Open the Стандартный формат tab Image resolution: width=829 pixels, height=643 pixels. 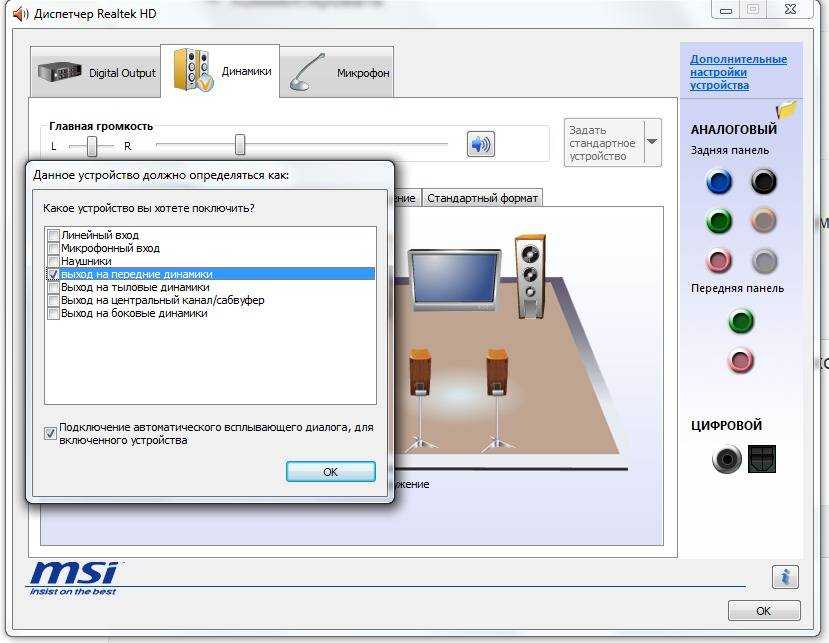(482, 198)
